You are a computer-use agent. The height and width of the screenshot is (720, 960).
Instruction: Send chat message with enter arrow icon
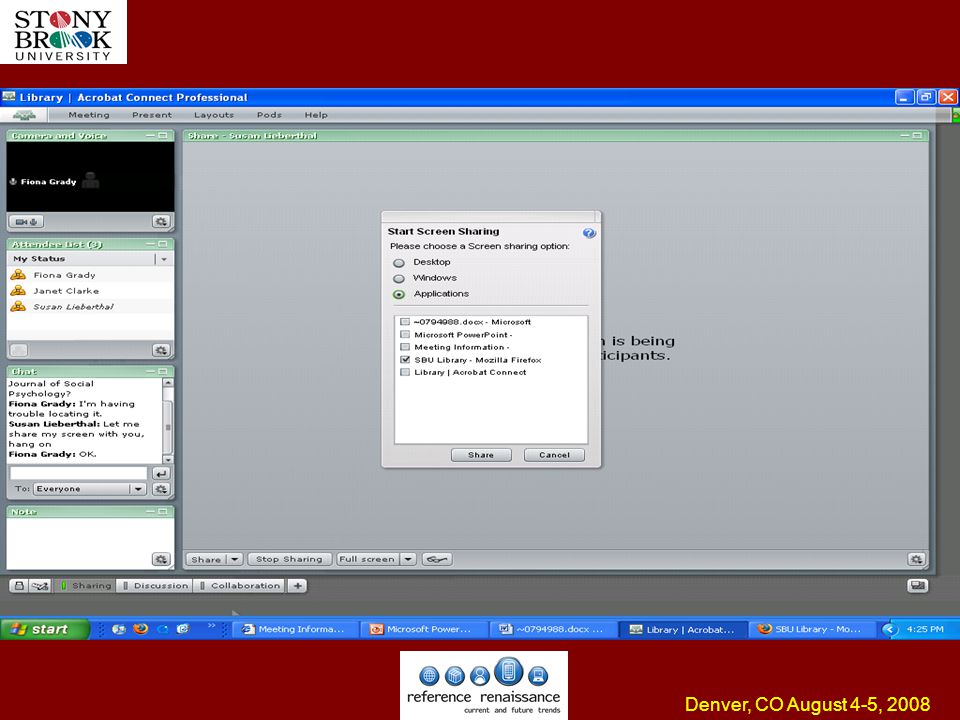161,473
